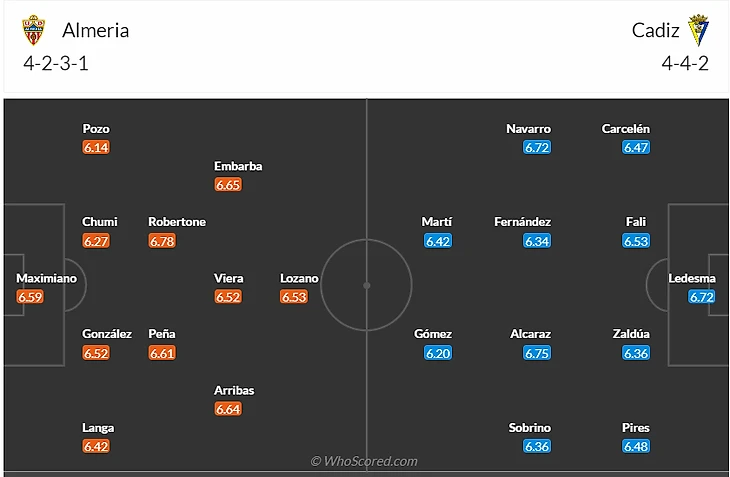Open the Almeria team name link

[x=95, y=30]
